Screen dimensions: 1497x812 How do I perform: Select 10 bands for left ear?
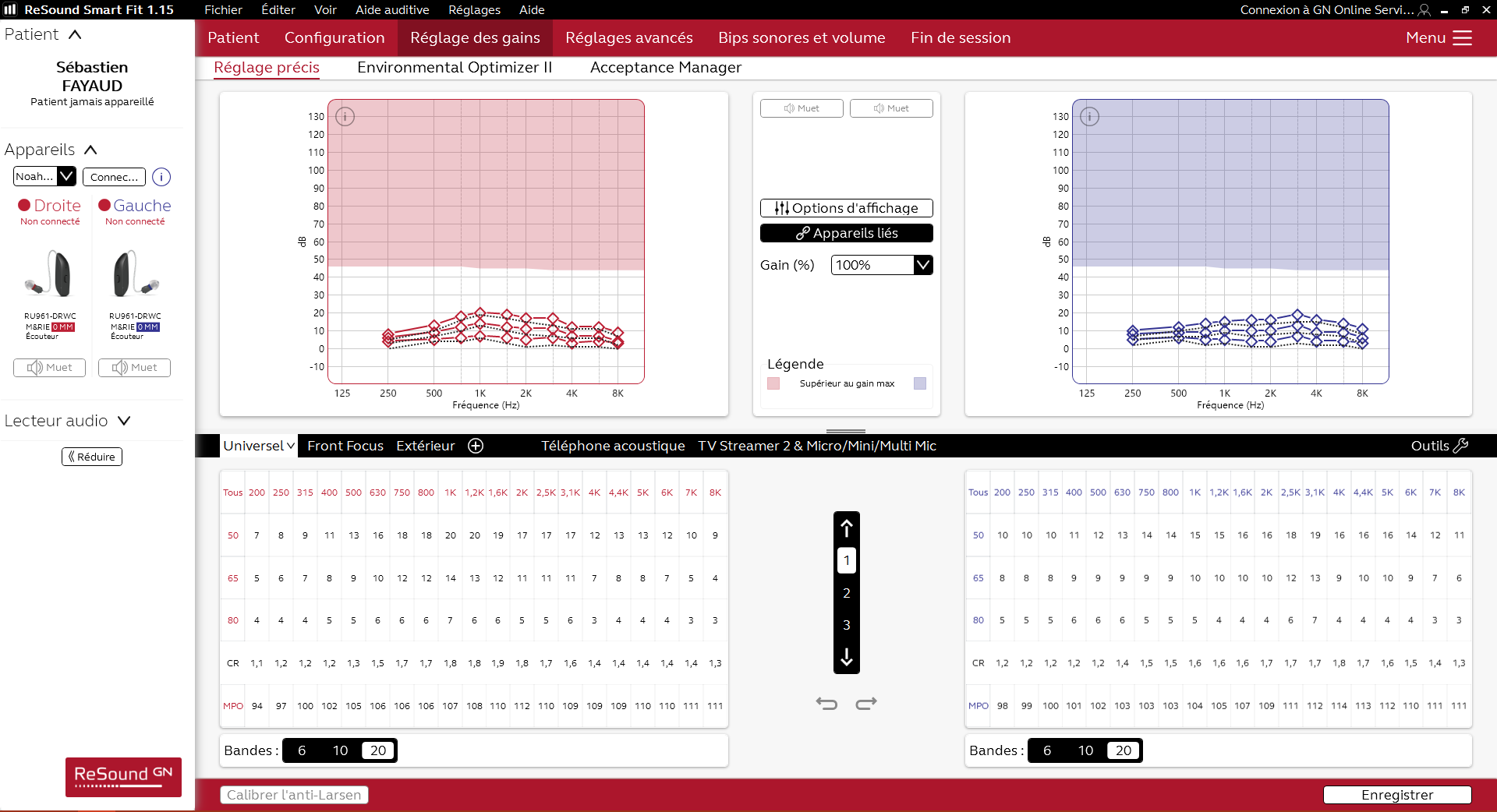point(1086,750)
